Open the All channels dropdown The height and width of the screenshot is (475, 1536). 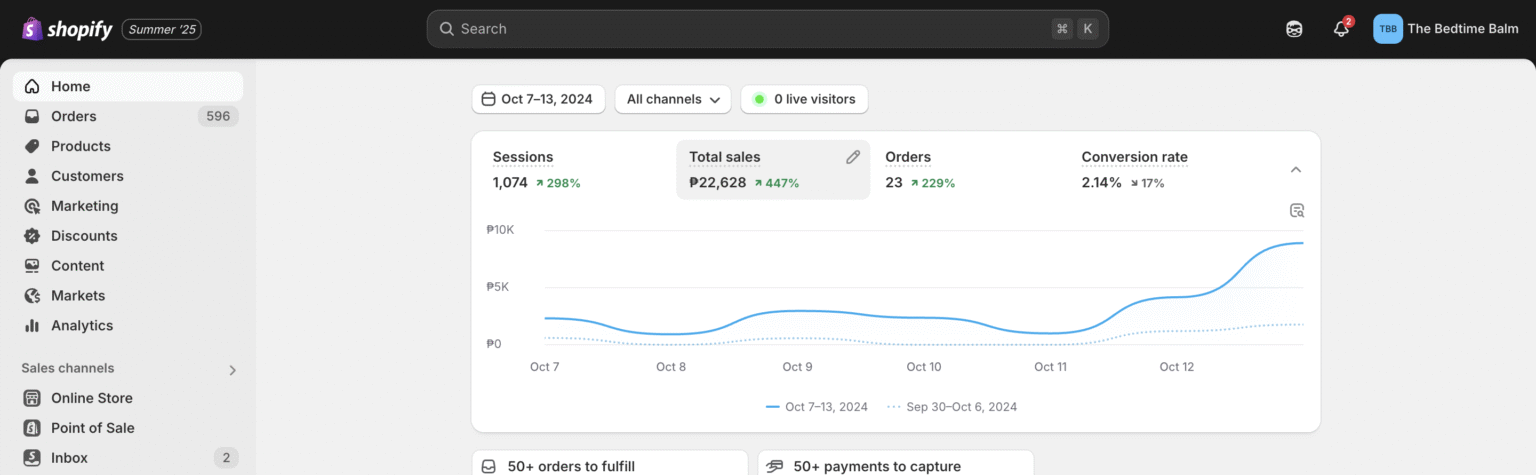pos(672,99)
